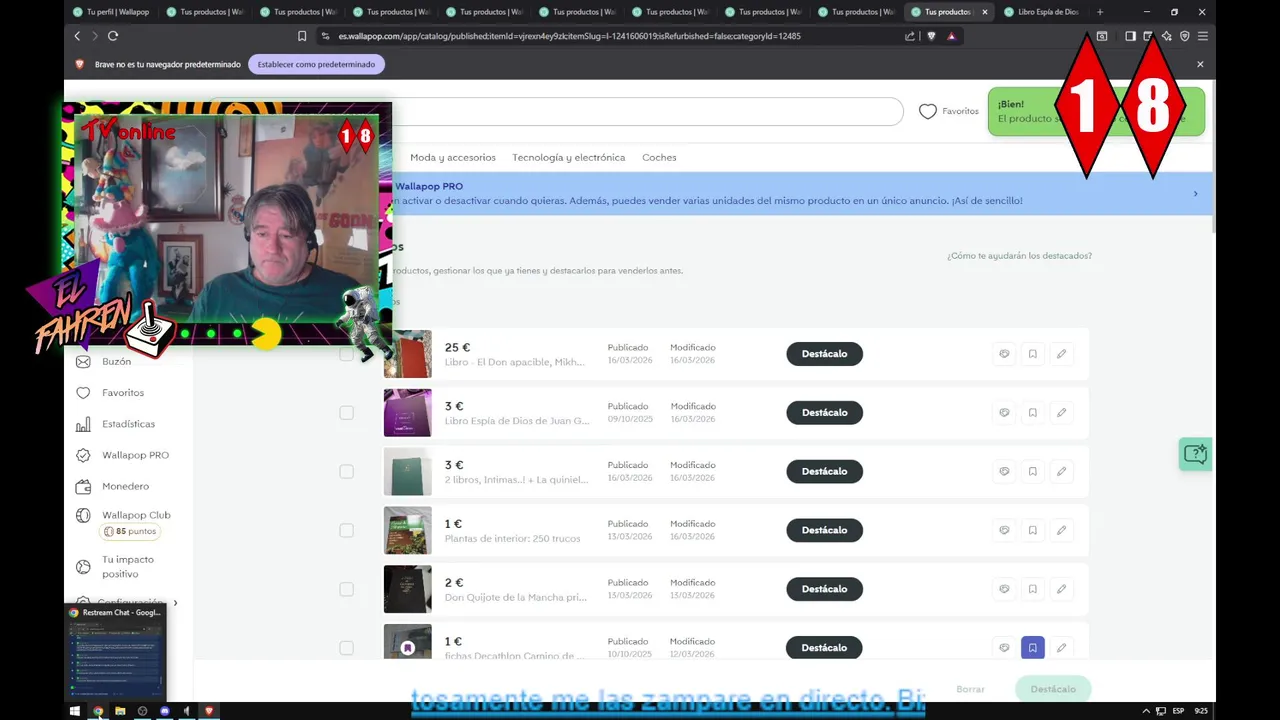Toggle reserve on Don Quijote de la Mancha
This screenshot has height=720, width=1280.
point(1033,589)
